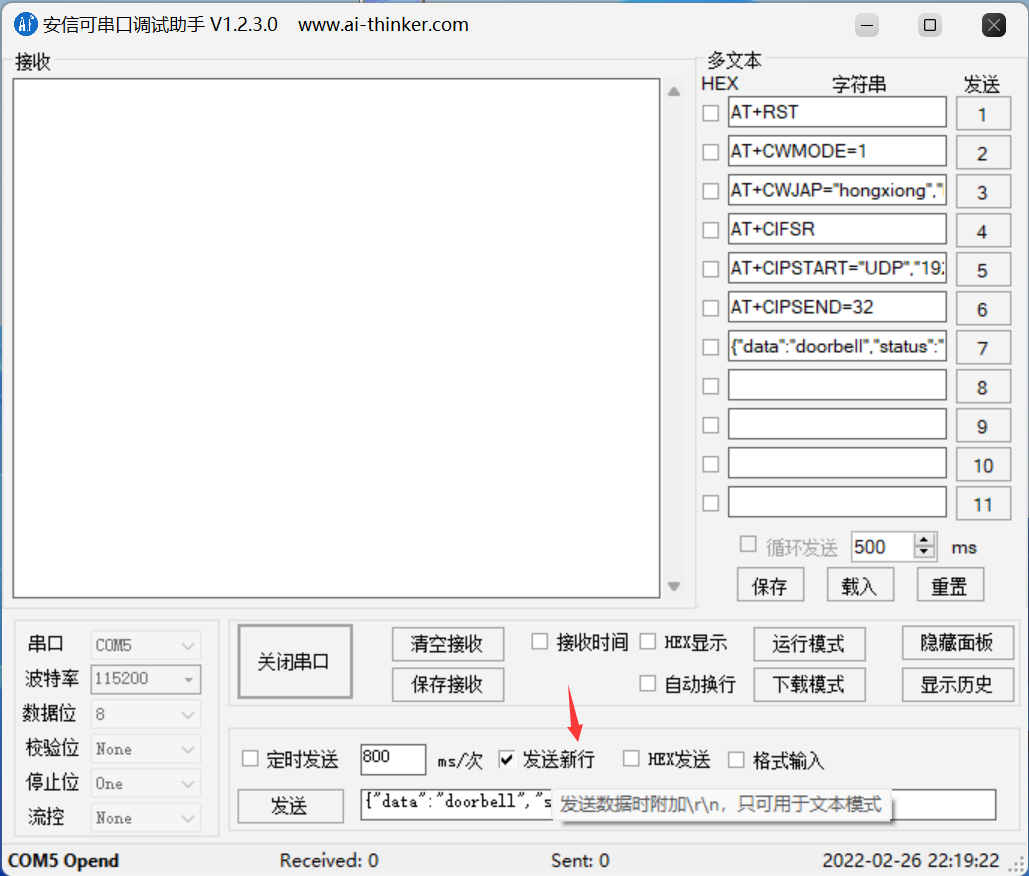Viewport: 1029px width, 876px height.
Task: Switch to 下载模式 download mode
Action: [809, 685]
